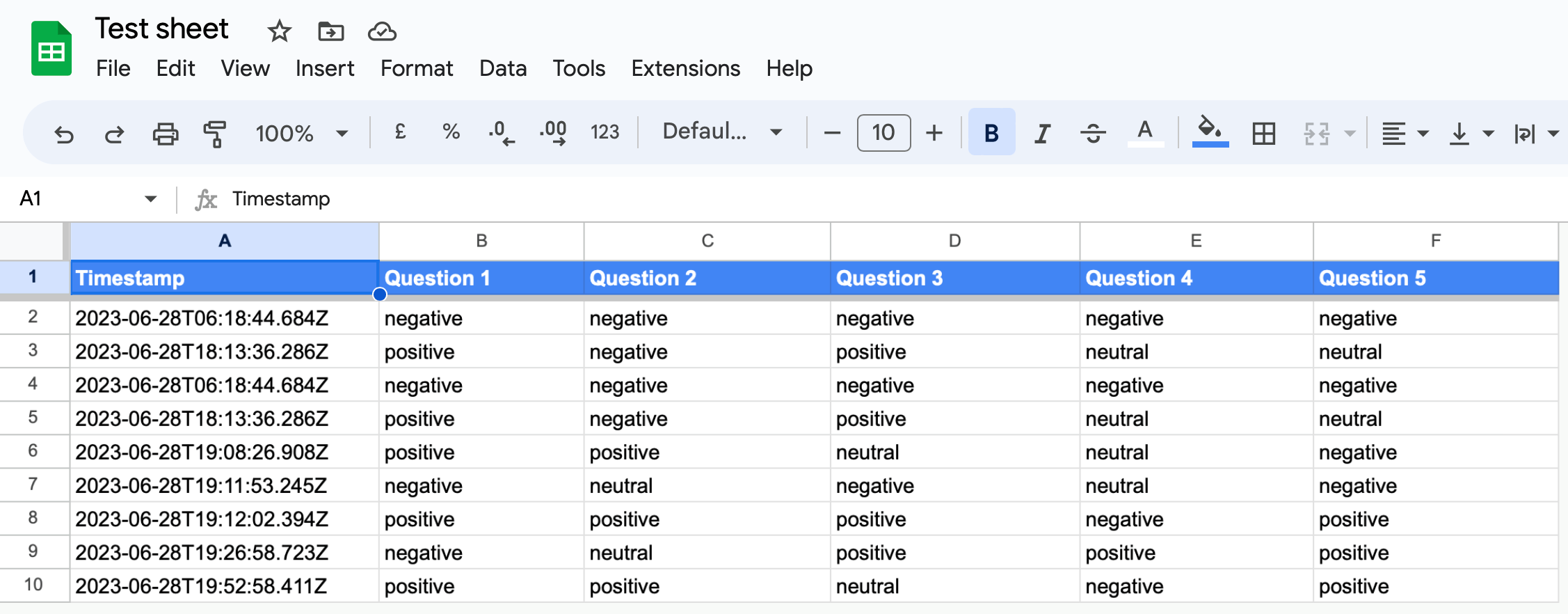Open the Default font dropdown
Screen dimensions: 1568x614
point(722,132)
